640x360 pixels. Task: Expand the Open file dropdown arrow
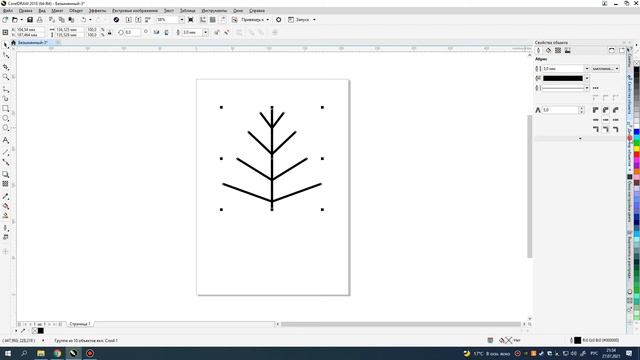coord(21,20)
